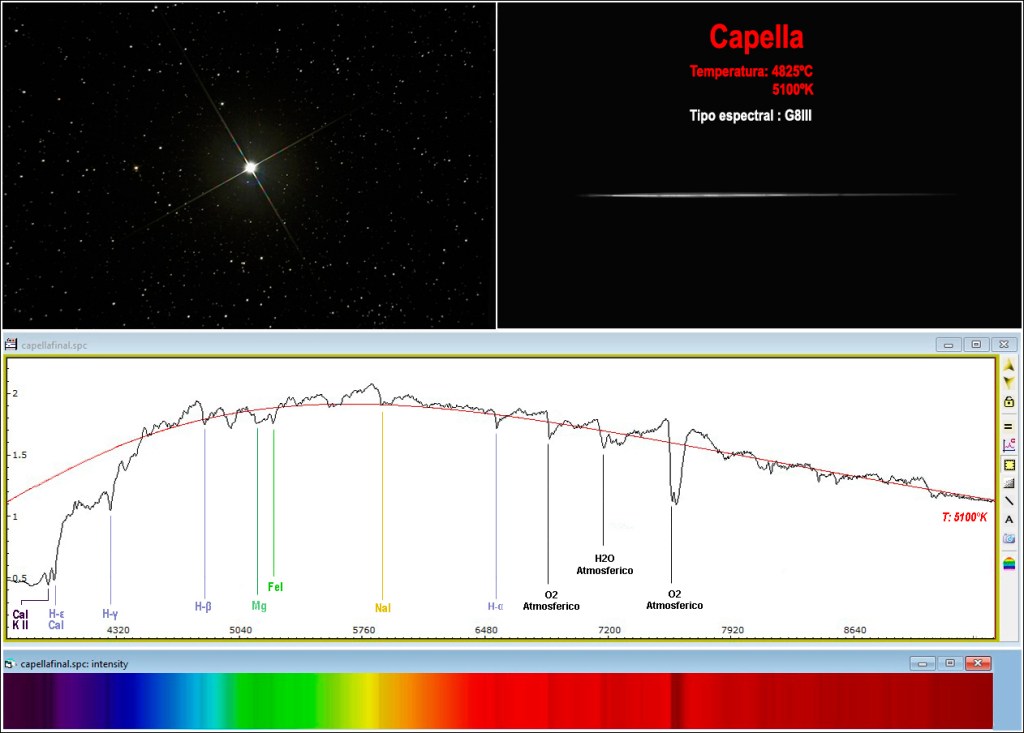This screenshot has height=733, width=1024.
Task: Show the rainbow spectrum colors icon
Action: [1009, 564]
